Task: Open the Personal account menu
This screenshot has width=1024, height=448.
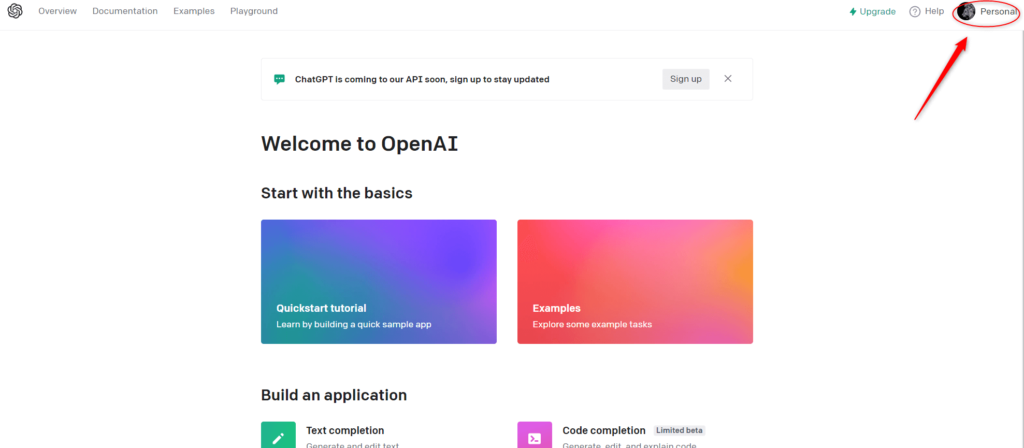Action: tap(987, 12)
